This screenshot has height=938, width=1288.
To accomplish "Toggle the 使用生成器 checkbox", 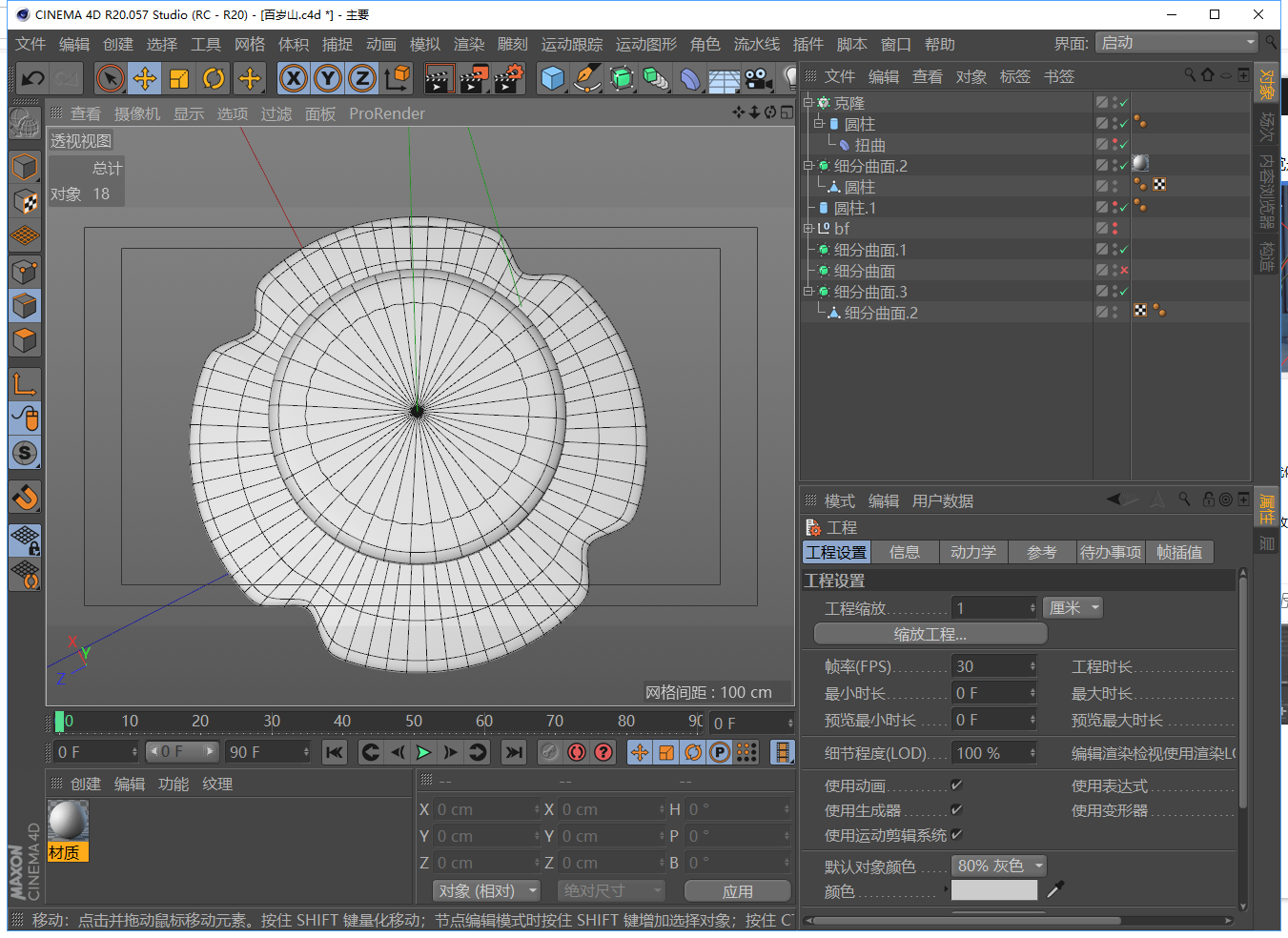I will pos(956,809).
